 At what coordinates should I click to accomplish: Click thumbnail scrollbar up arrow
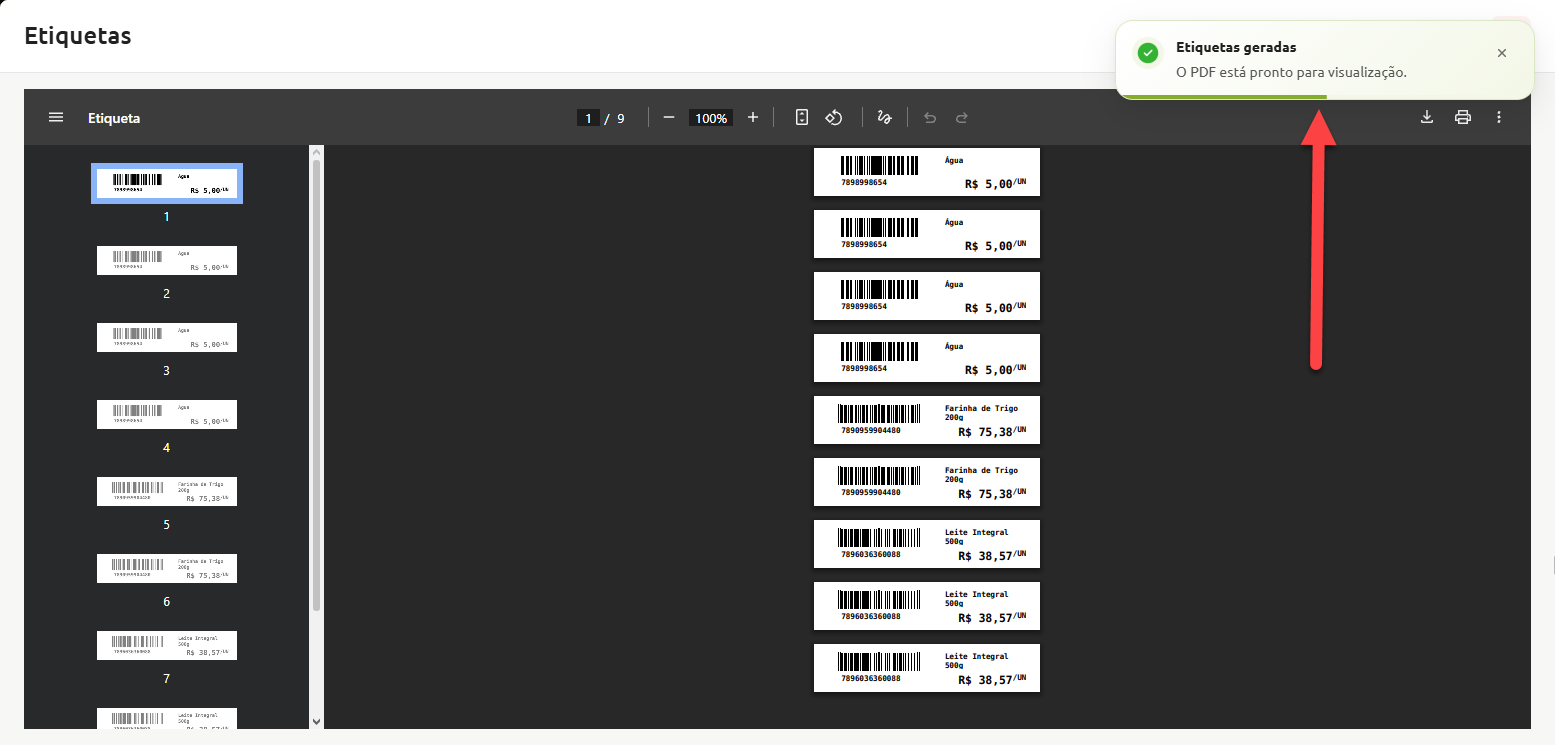coord(317,153)
